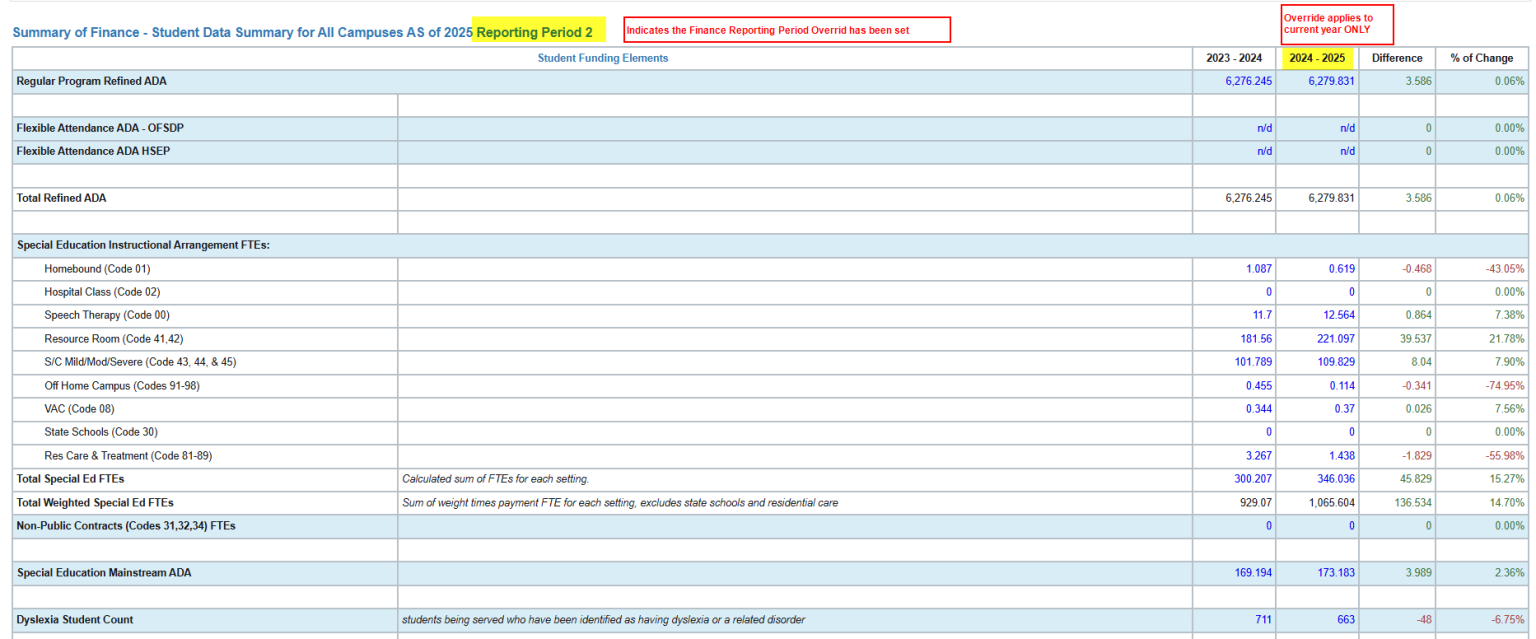
Task: Open the 2024-2025 Resource Room value 221.097
Action: click(1333, 339)
